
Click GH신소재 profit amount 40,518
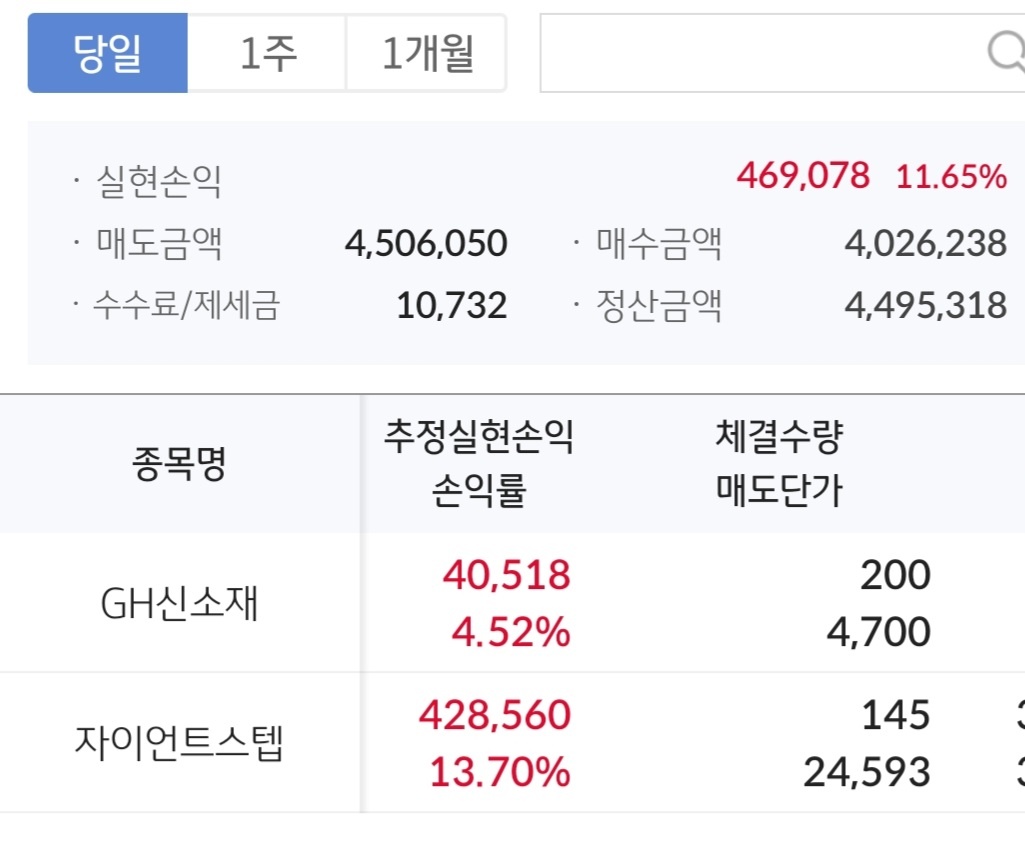point(507,575)
